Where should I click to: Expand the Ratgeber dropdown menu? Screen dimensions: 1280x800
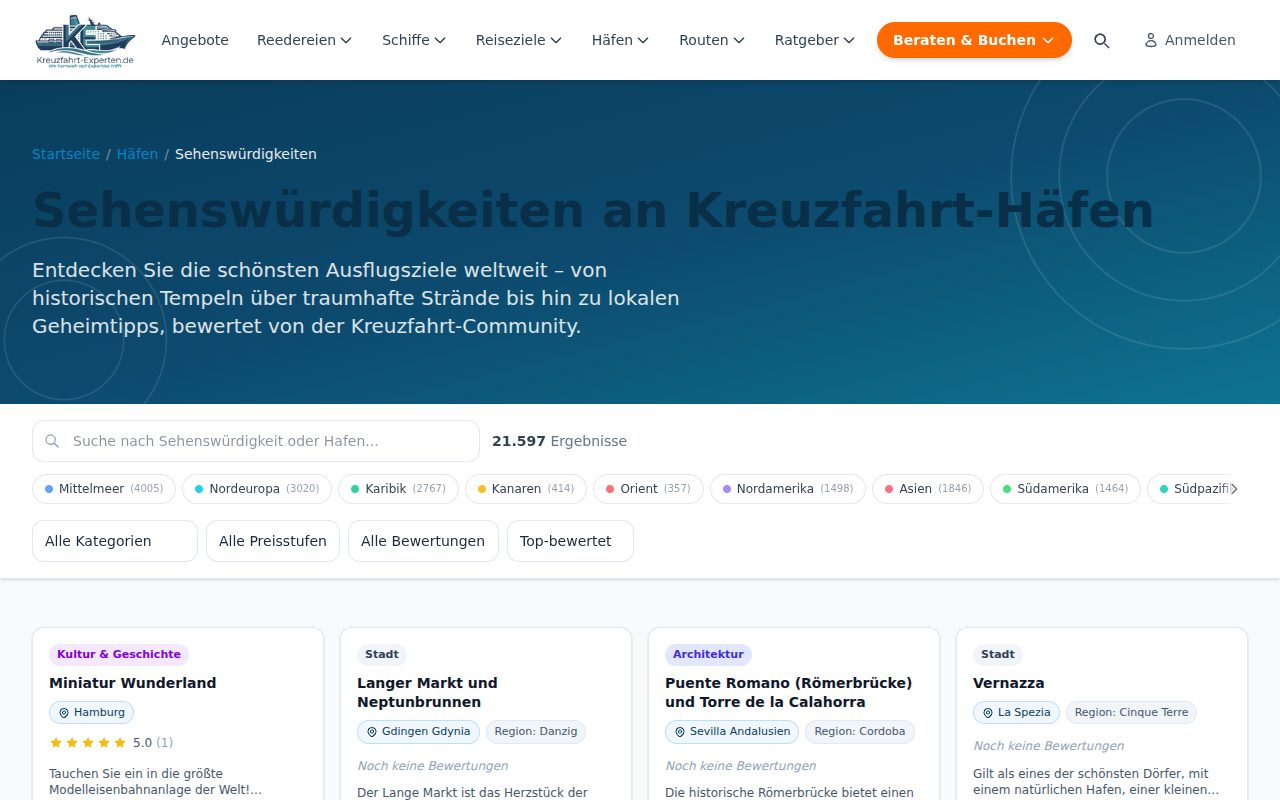click(x=815, y=40)
